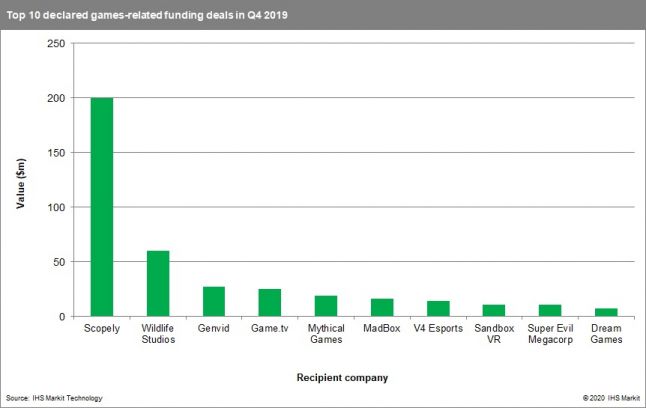Select the Sandbox VR bar

[x=495, y=311]
